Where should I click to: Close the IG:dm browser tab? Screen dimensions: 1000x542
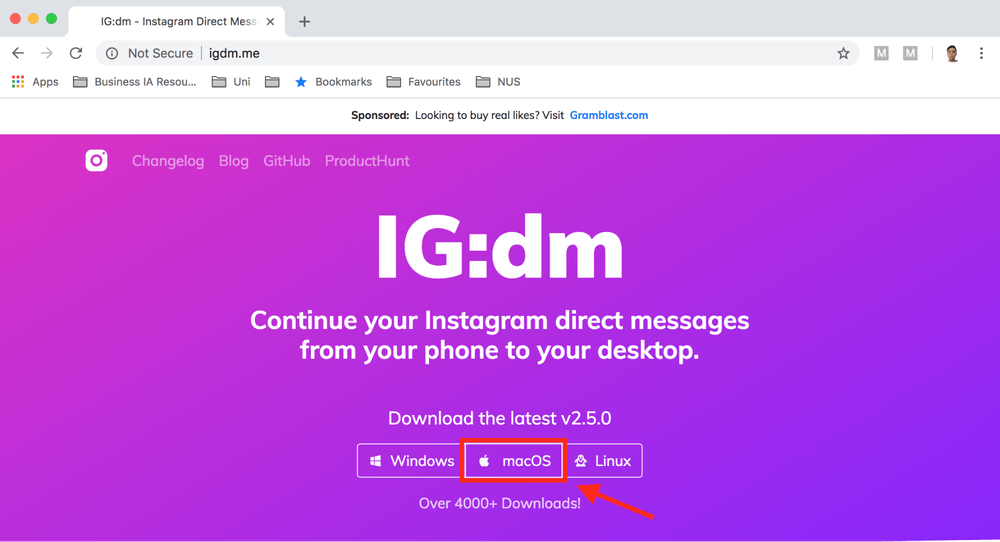coord(270,21)
